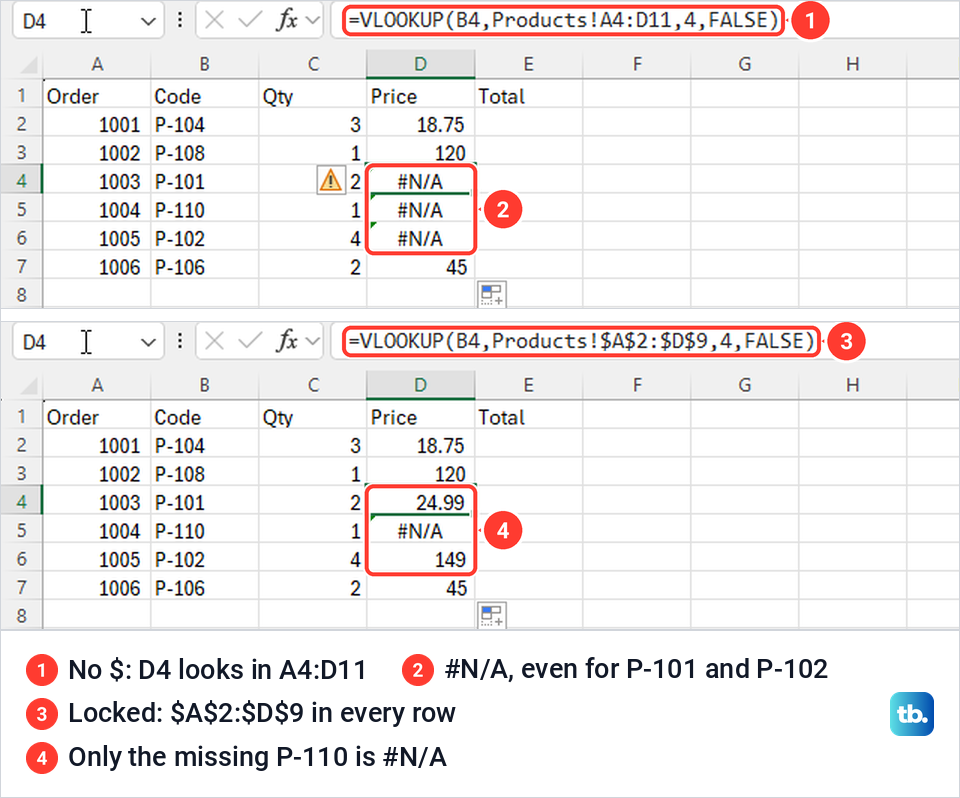Select row 8 header in upper sheet
Screen dimensions: 960x798
(x=21, y=295)
